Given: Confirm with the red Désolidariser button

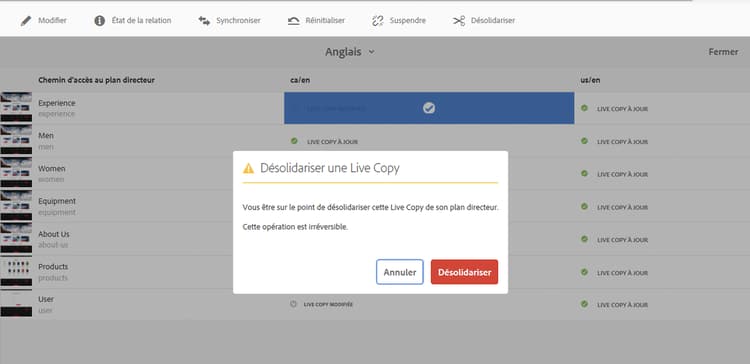Looking at the screenshot, I should [x=464, y=272].
